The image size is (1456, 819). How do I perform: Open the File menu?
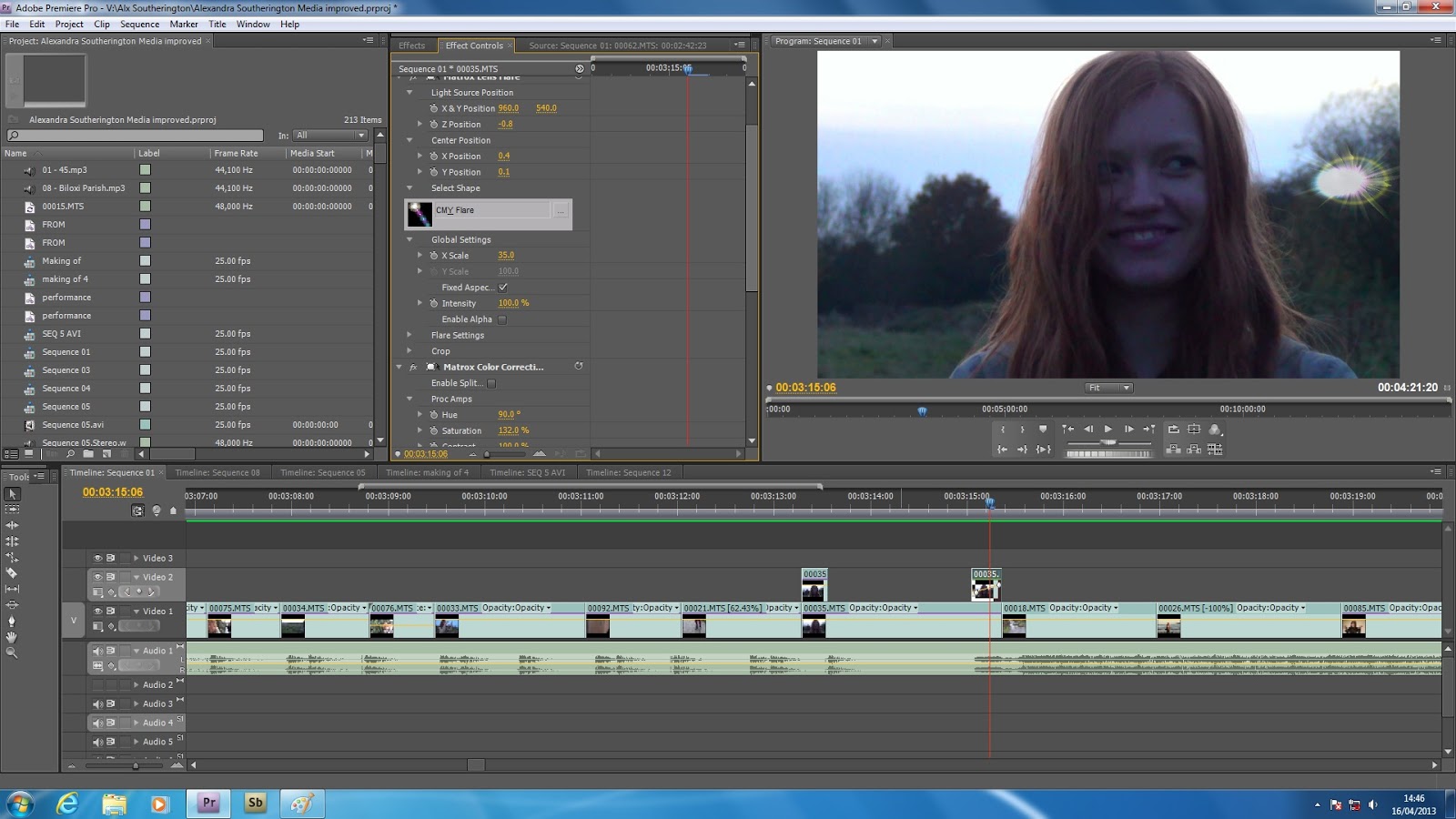click(13, 25)
